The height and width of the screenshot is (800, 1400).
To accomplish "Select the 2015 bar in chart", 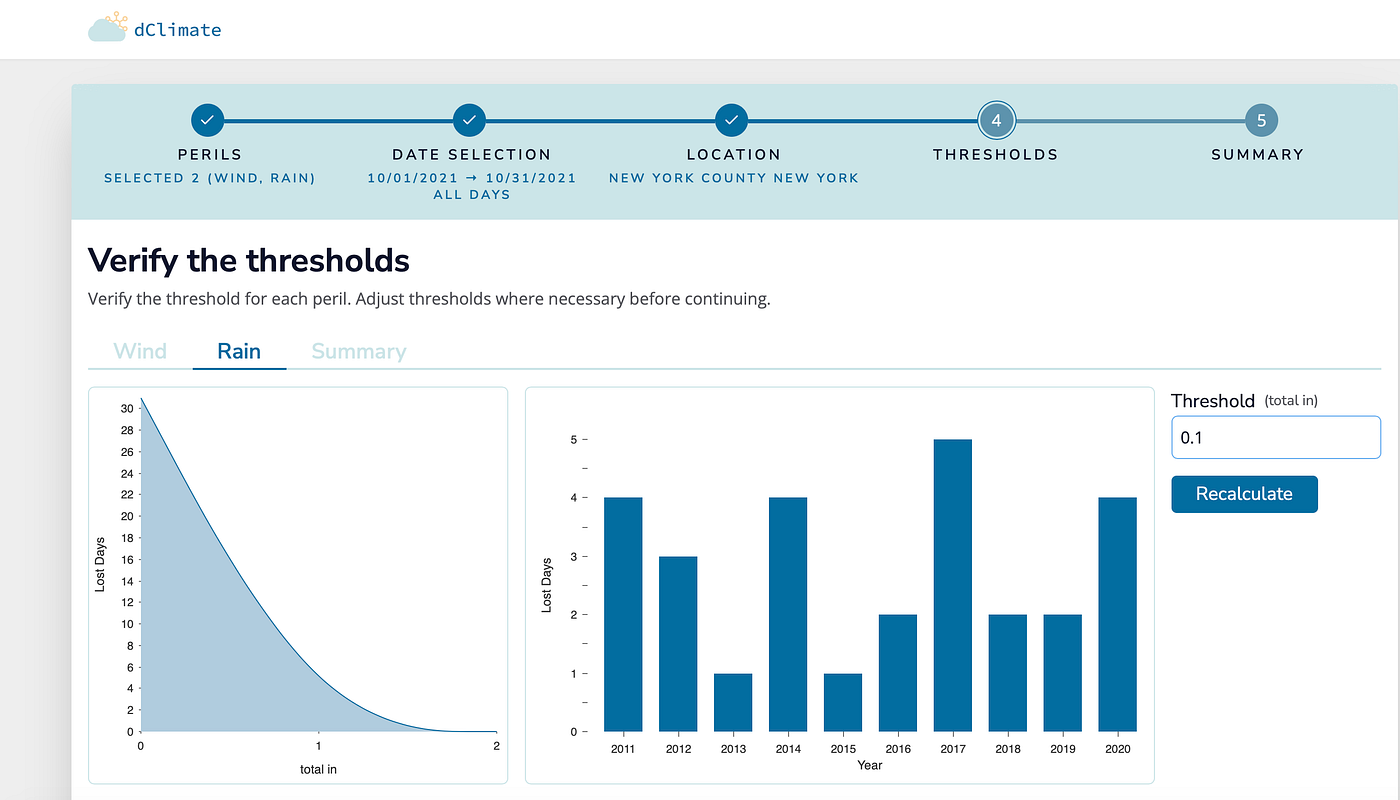I will point(843,702).
